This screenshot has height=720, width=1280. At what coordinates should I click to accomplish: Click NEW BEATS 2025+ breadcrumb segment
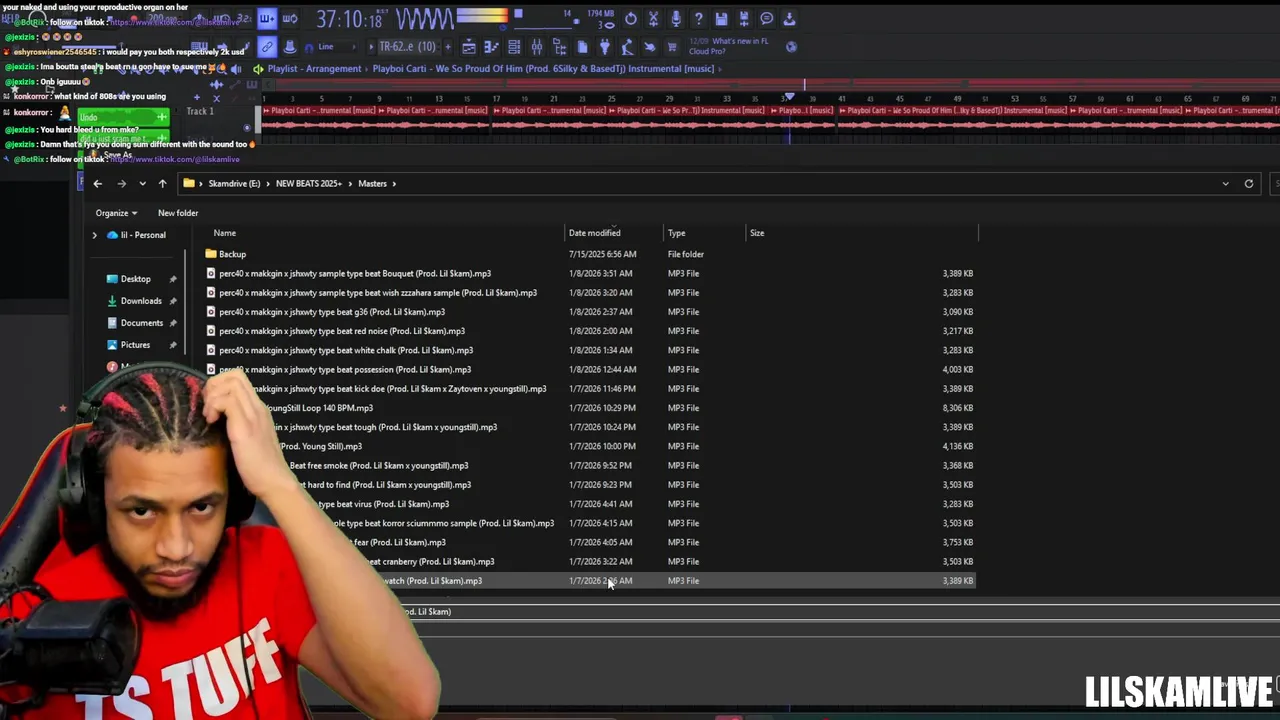(x=309, y=183)
